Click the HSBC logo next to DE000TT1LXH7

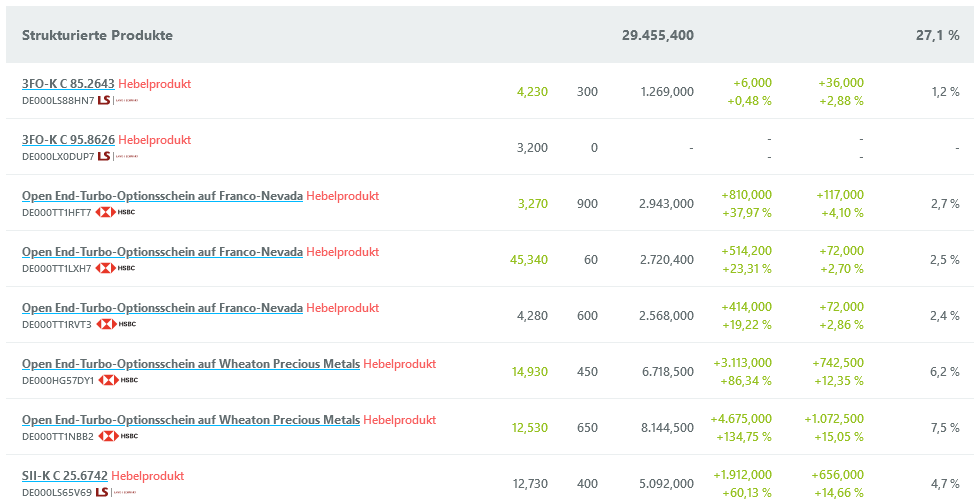coord(114,268)
